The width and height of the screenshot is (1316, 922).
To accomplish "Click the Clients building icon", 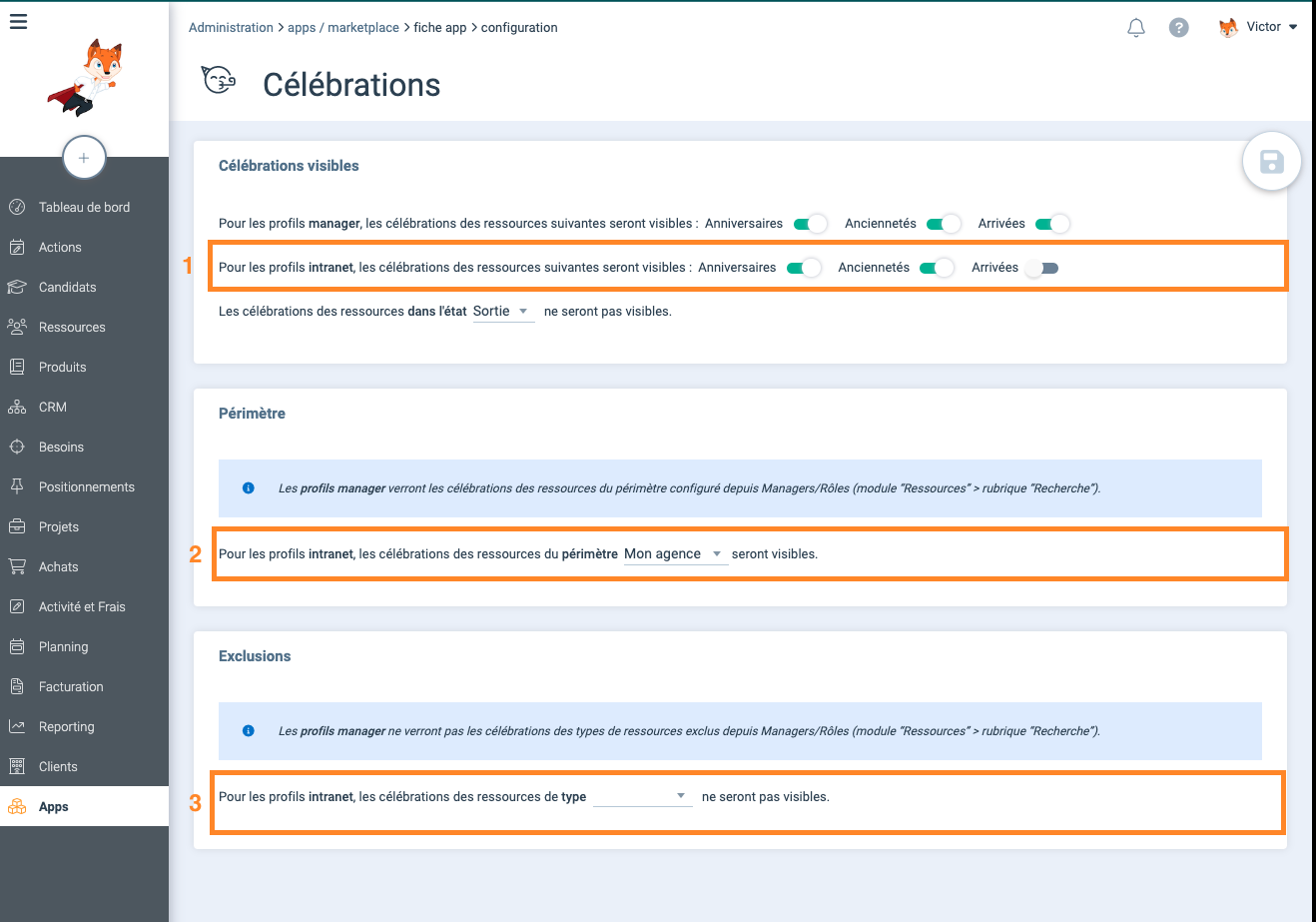I will (17, 766).
